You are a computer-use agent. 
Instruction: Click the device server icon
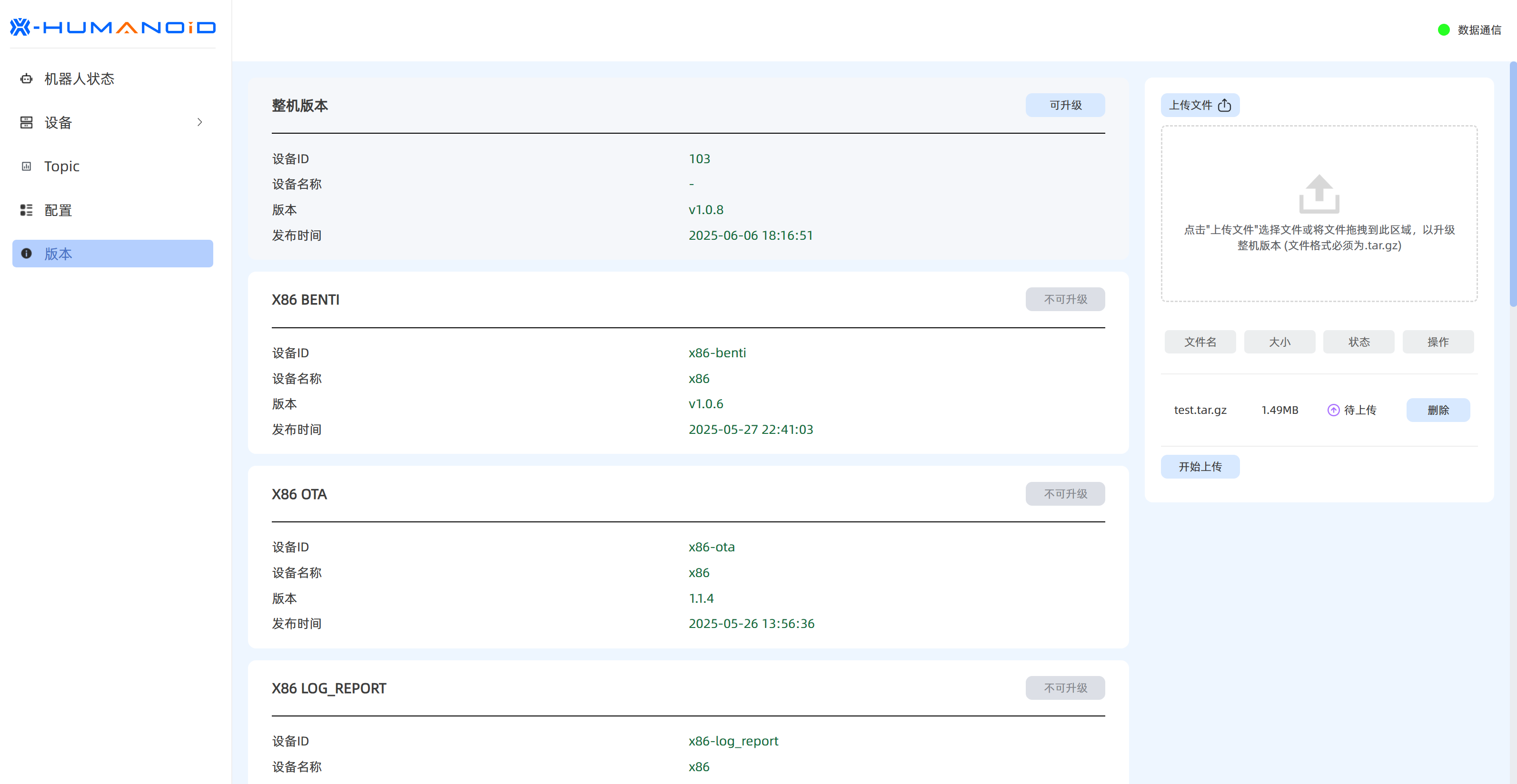27,122
